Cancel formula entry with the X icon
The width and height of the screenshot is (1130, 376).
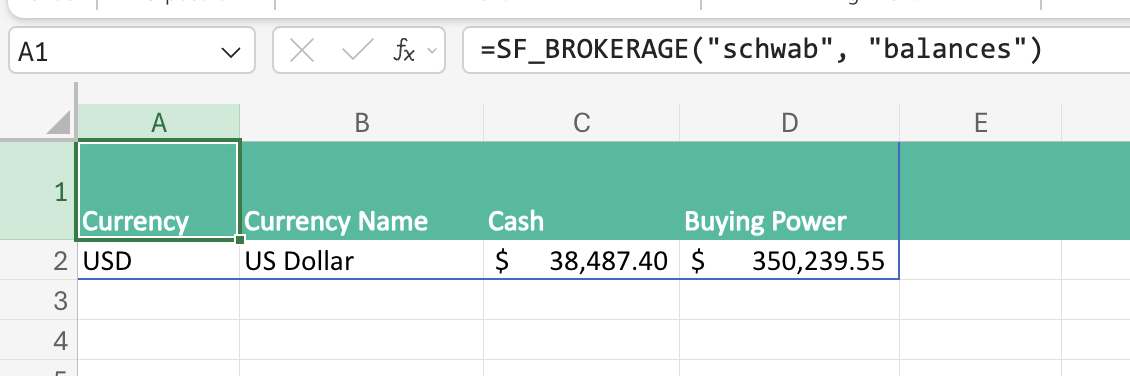(301, 50)
